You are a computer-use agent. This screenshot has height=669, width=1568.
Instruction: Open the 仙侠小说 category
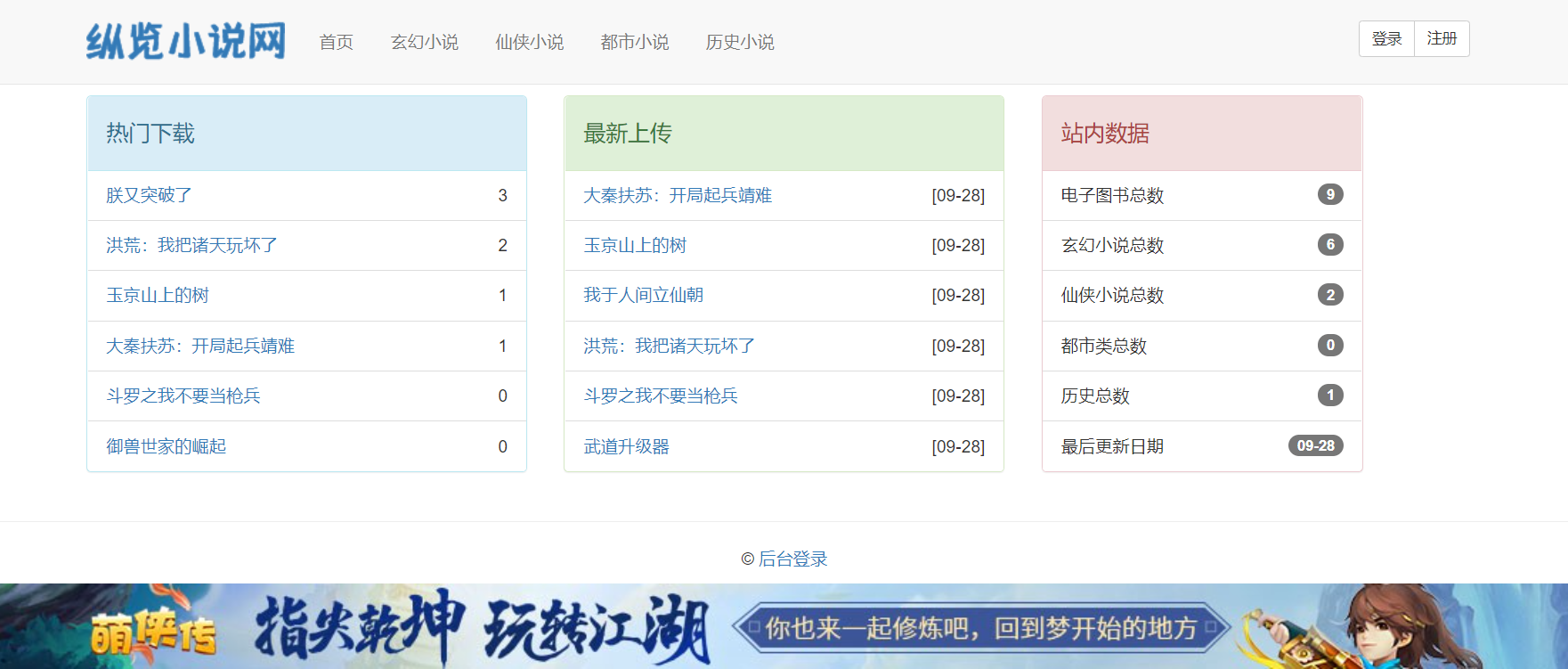point(529,42)
